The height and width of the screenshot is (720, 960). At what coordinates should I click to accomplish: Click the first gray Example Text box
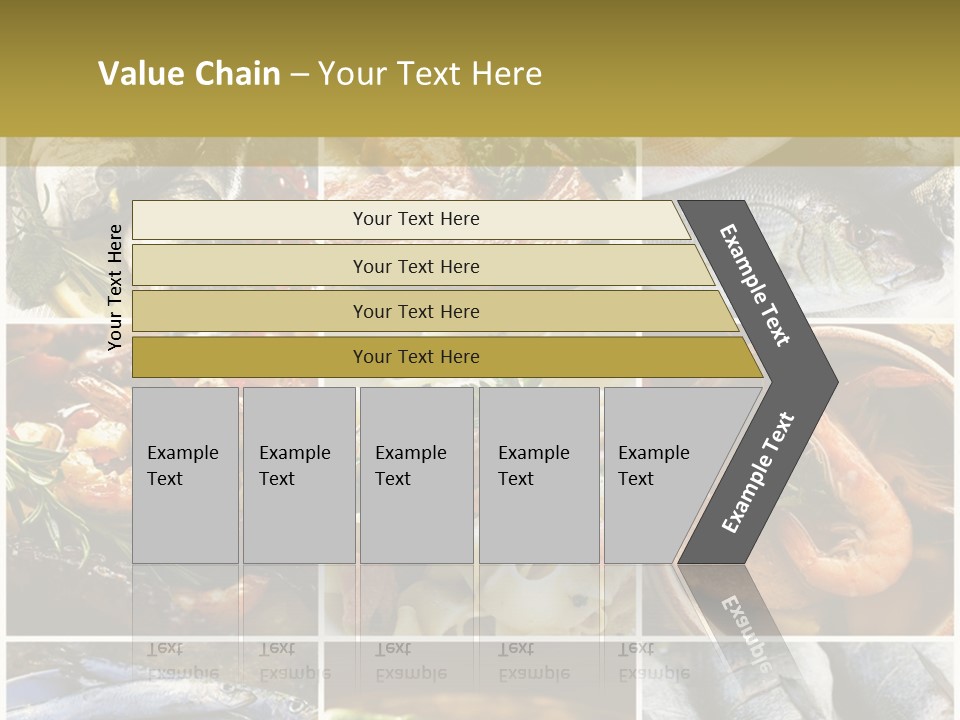(185, 474)
